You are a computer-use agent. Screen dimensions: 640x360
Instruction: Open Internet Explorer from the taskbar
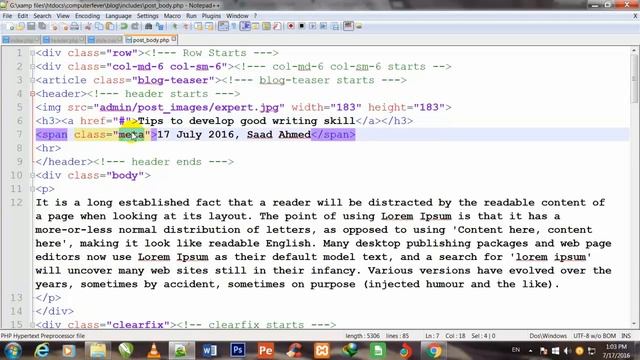pyautogui.click(x=41, y=351)
